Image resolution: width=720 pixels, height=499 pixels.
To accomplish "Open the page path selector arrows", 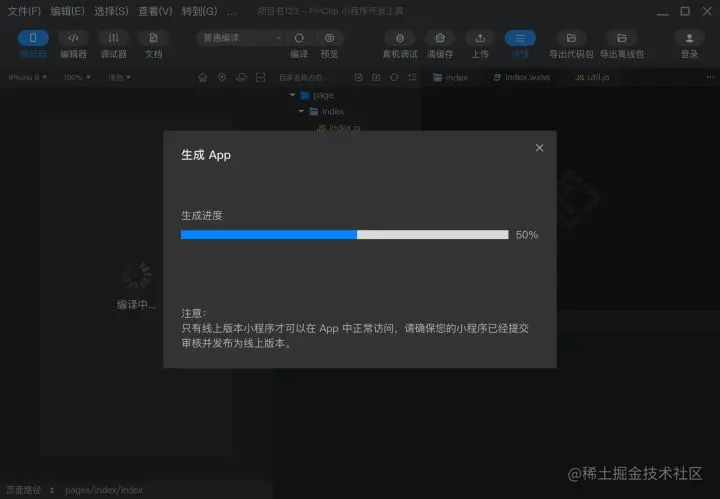I will pos(52,490).
